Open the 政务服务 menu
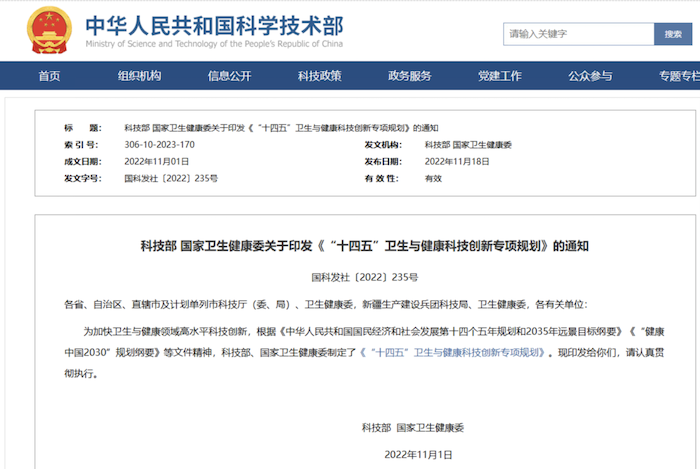Screen dimensions: 700x469 pyautogui.click(x=410, y=76)
